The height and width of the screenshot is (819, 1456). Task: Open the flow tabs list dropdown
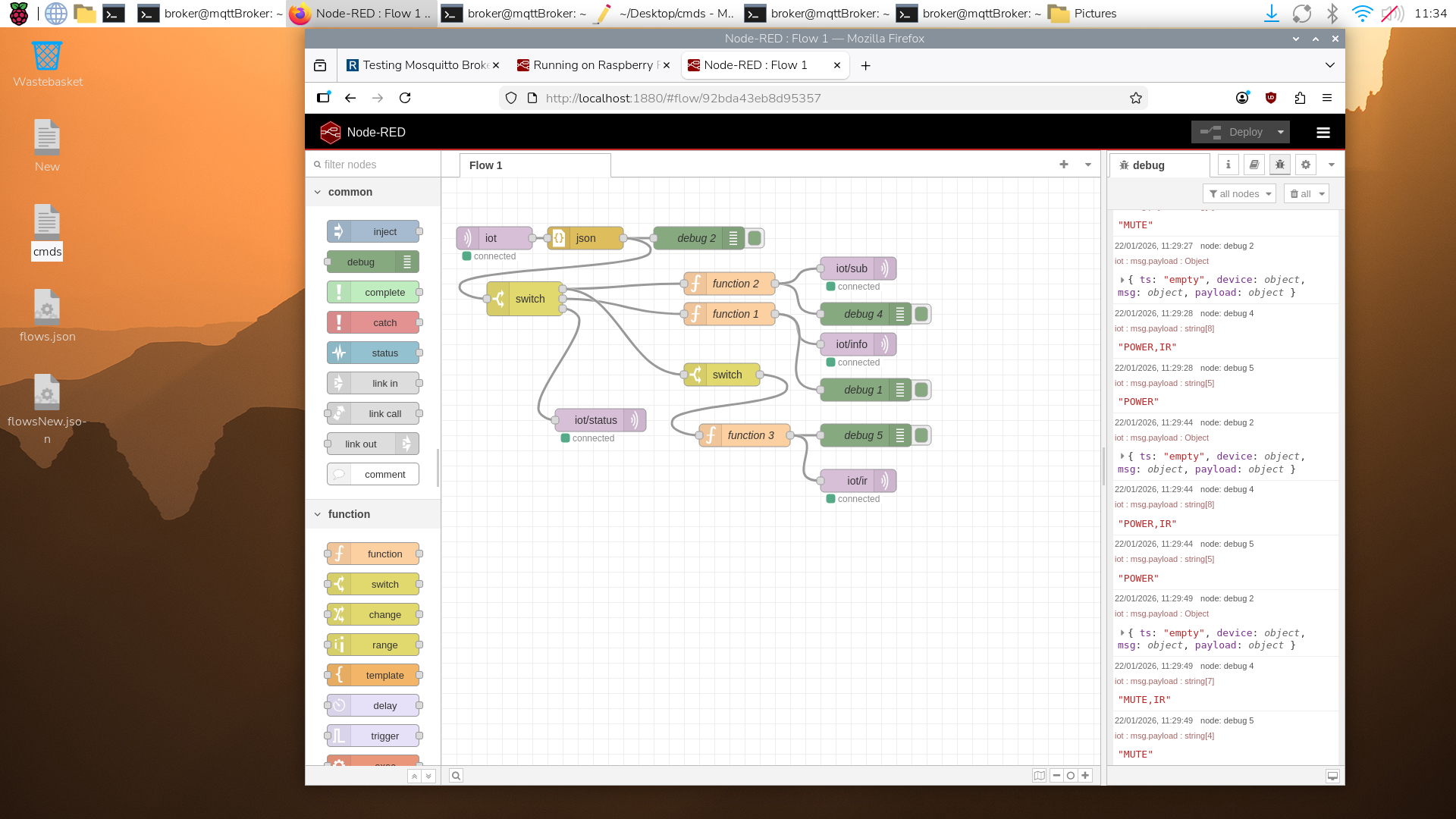tap(1088, 165)
